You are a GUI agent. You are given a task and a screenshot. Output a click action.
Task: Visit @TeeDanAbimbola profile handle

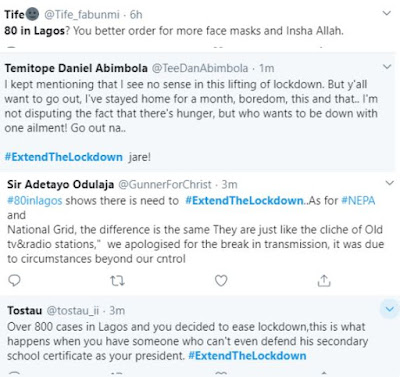coord(200,68)
